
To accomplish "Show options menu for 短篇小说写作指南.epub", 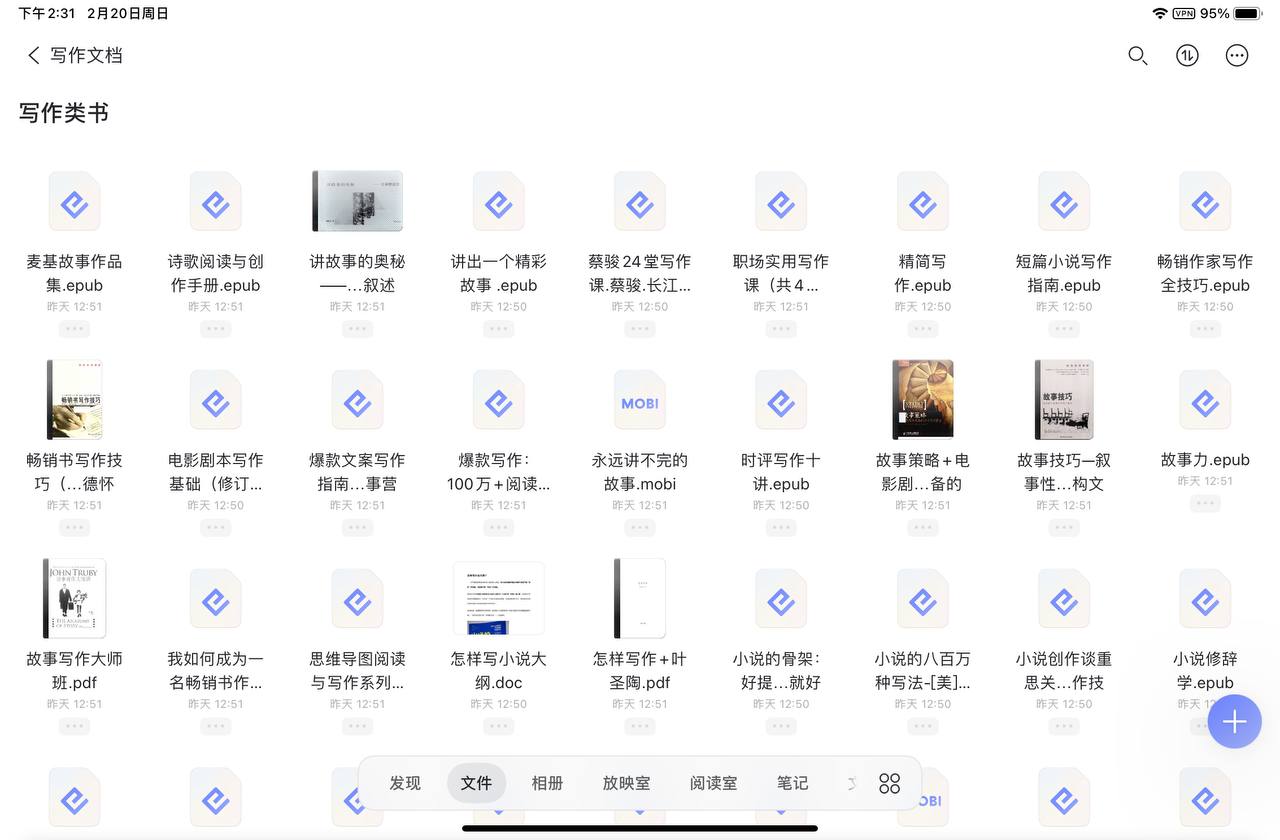I will click(x=1064, y=328).
